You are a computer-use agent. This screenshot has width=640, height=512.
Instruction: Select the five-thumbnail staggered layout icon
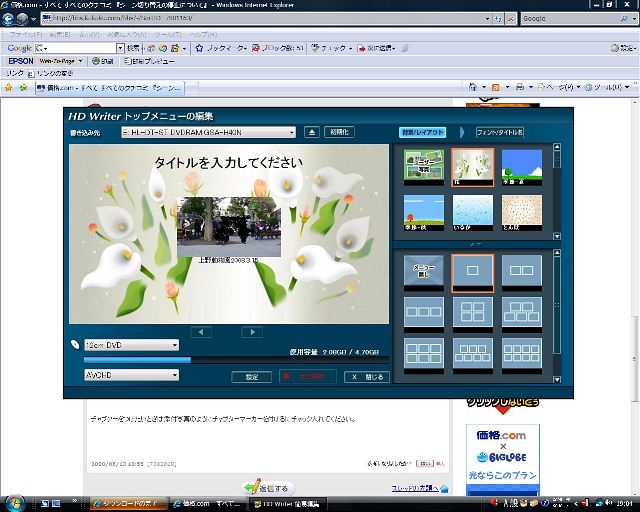coord(522,314)
